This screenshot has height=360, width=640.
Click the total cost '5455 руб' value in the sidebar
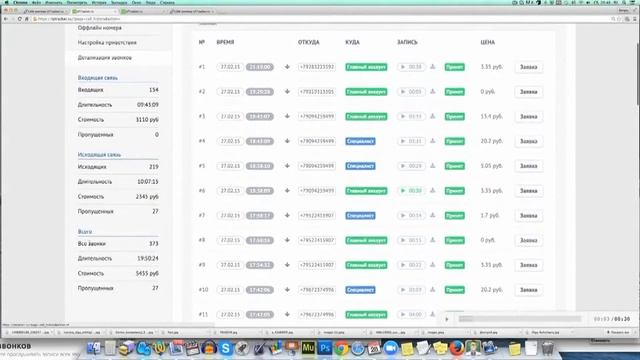click(147, 273)
